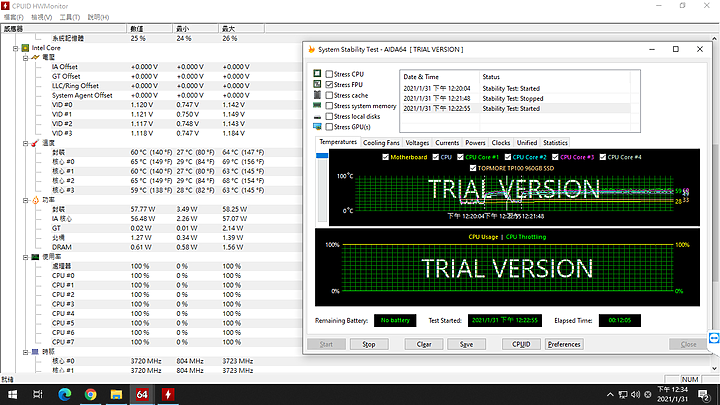
Task: Collapse the Intel Core tree node
Action: click(x=16, y=48)
